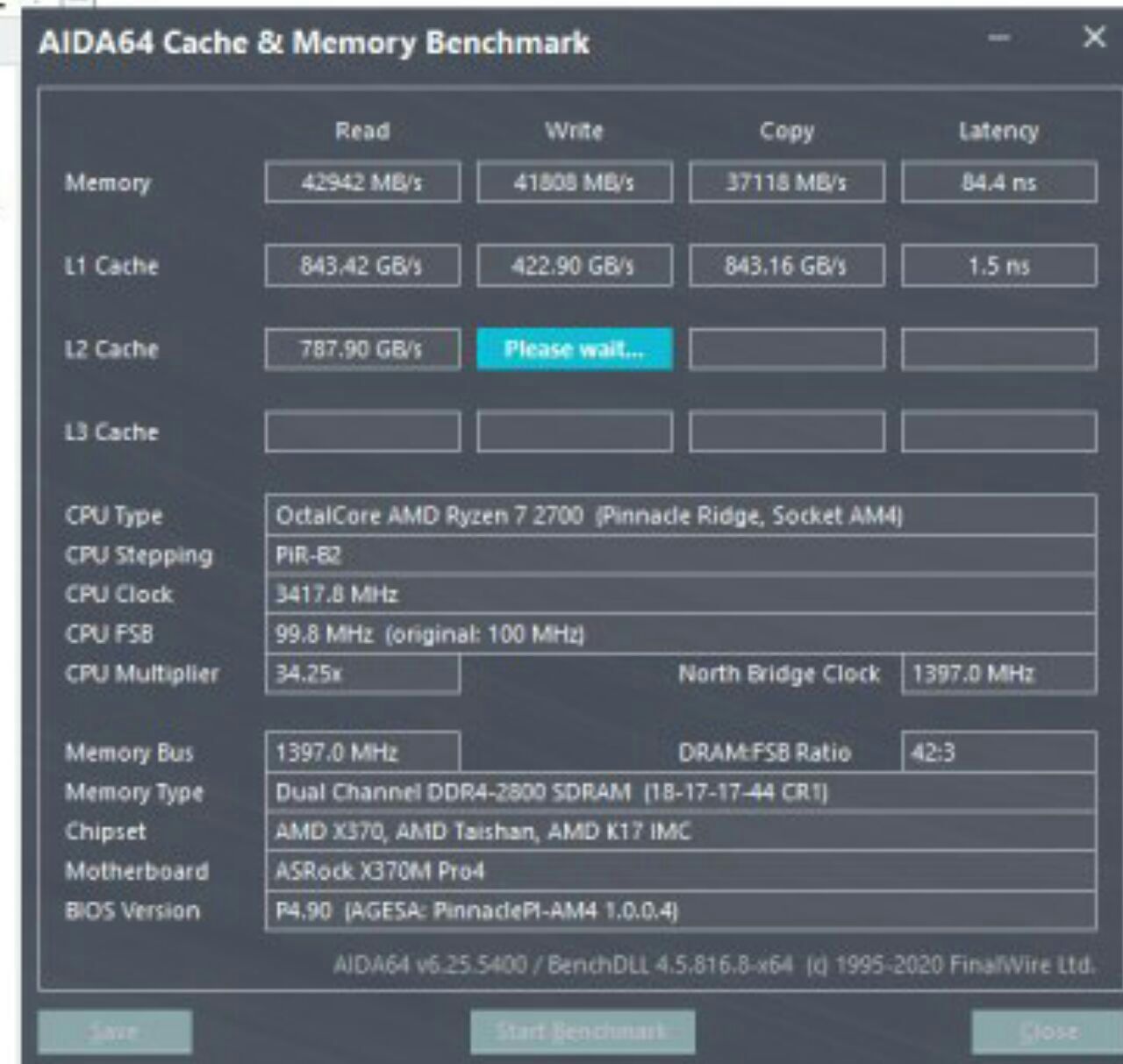1123x1064 pixels.
Task: Click the CPU Multiplier label
Action: pos(142,675)
